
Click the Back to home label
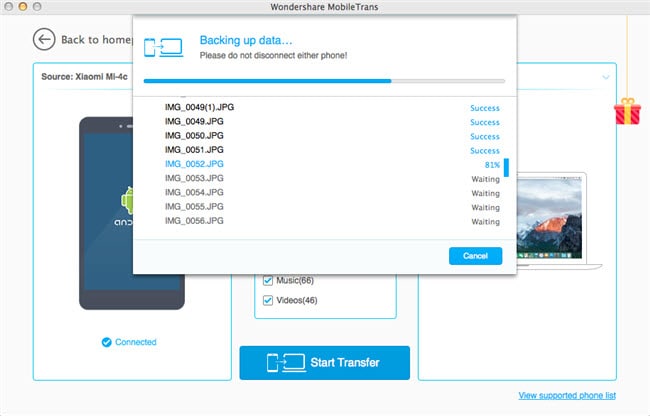(x=97, y=40)
